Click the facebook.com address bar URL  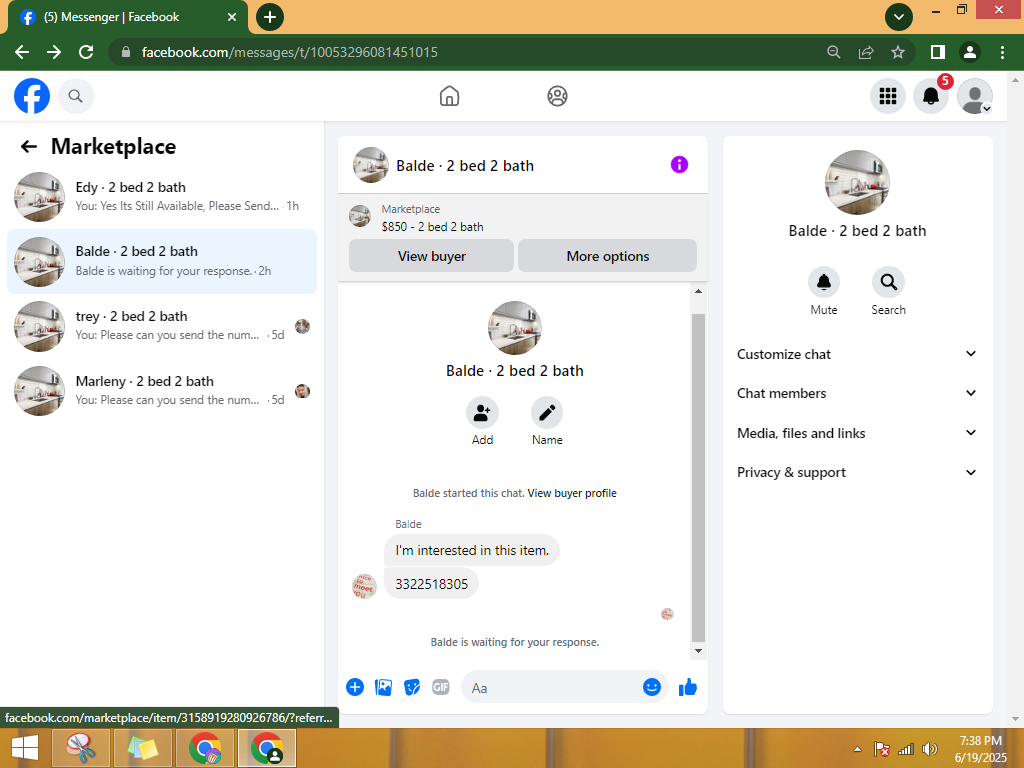[289, 52]
